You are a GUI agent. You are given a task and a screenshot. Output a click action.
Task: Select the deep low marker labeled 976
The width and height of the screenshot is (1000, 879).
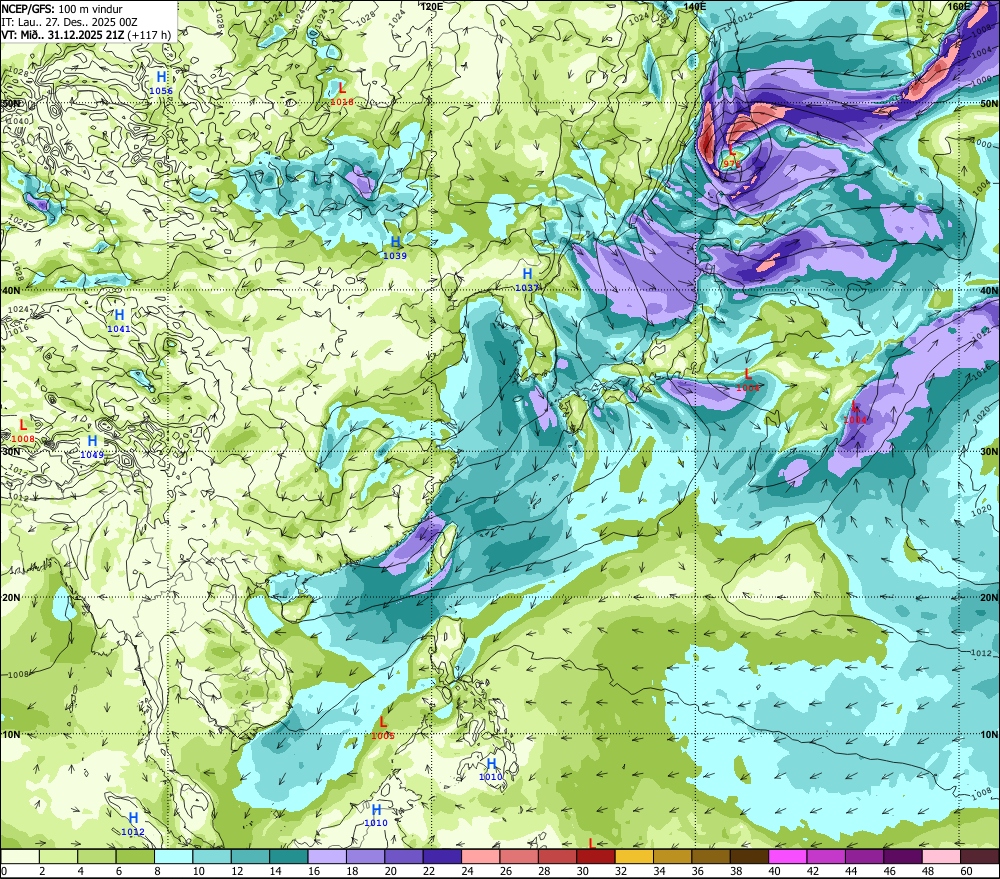(732, 156)
